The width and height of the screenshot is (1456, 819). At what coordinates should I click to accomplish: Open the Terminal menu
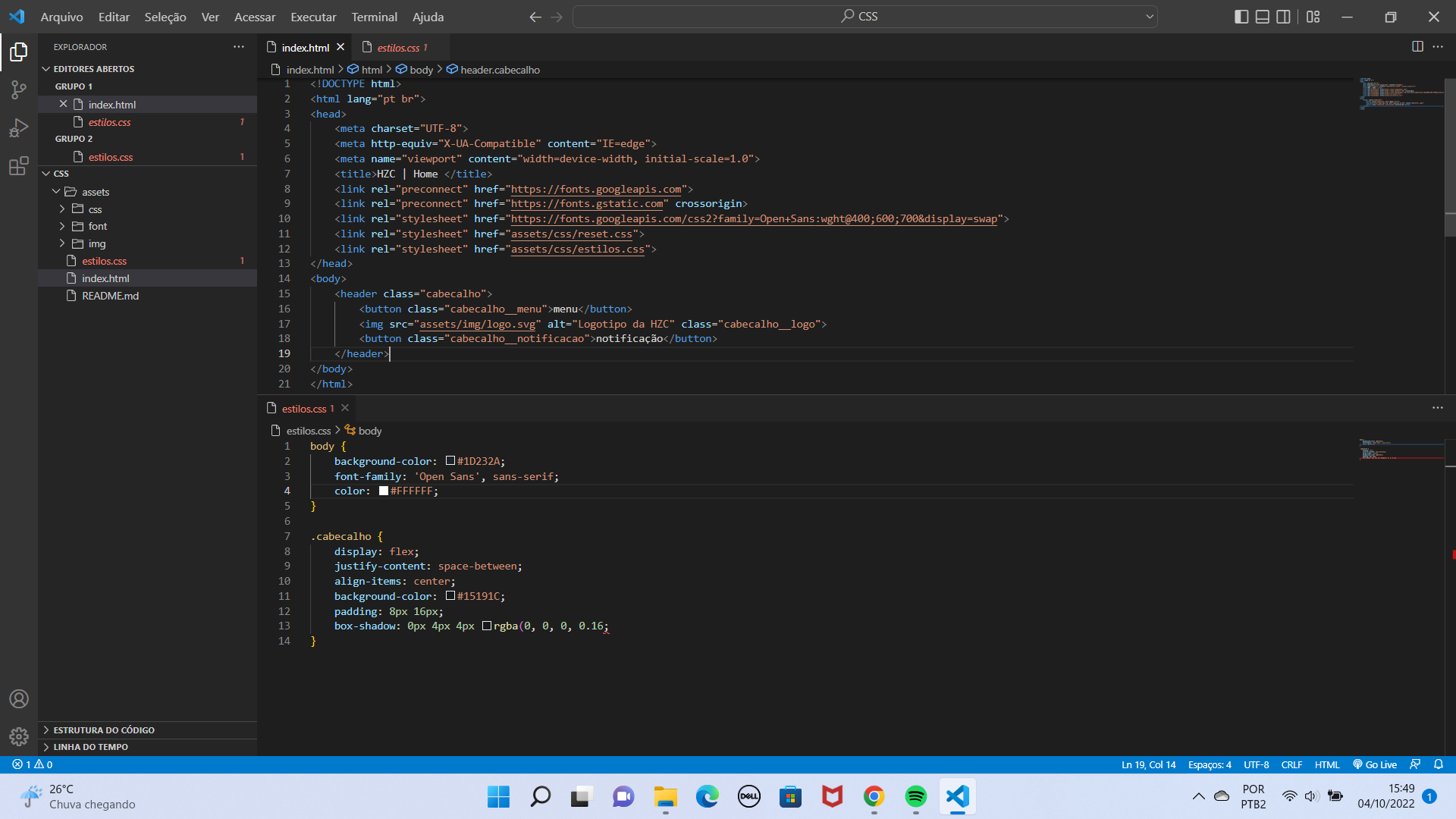tap(374, 17)
